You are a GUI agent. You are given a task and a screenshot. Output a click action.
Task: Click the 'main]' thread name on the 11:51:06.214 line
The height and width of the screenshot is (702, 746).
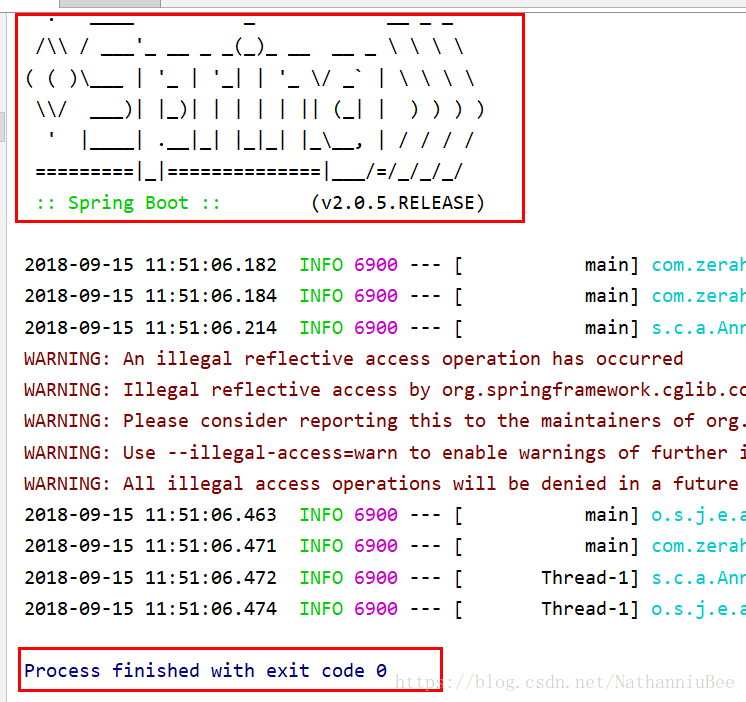[x=612, y=328]
